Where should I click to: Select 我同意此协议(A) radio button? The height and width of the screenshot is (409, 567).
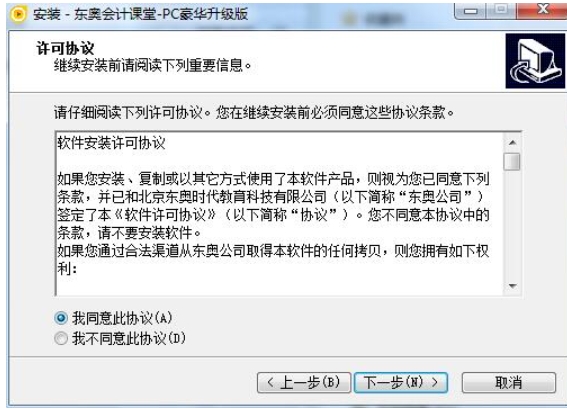[x=61, y=318]
